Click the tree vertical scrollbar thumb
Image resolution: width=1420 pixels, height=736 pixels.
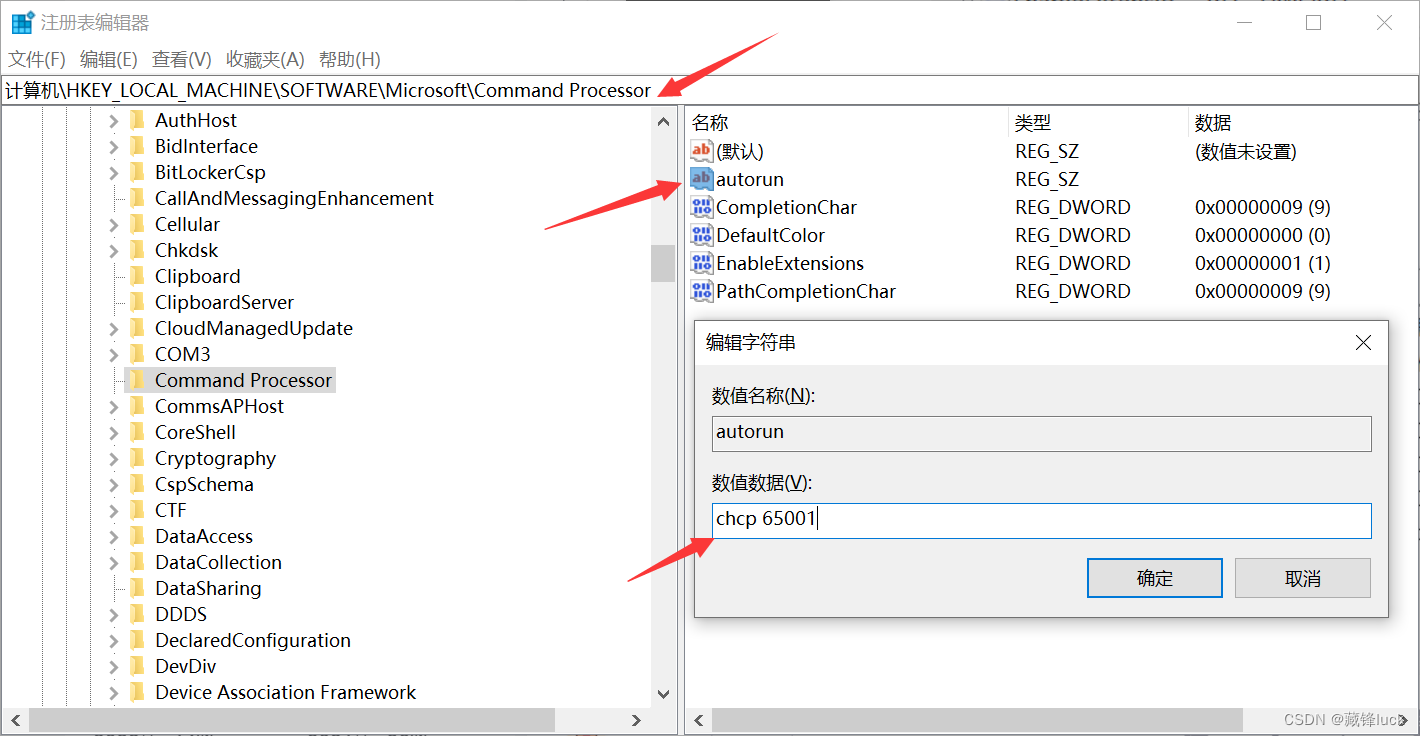pyautogui.click(x=662, y=263)
